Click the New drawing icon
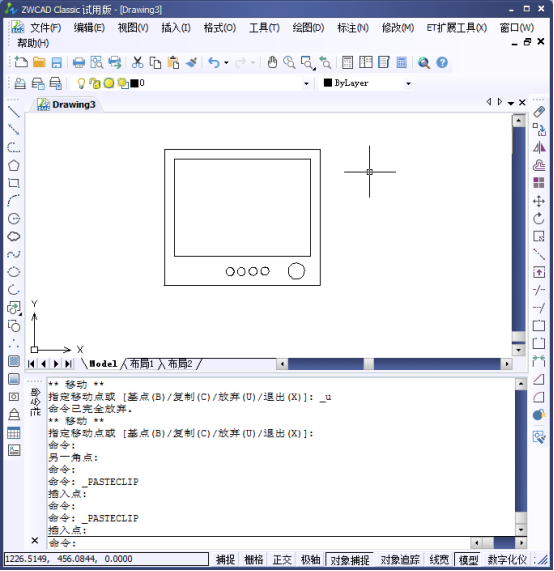Screen dimensions: 554x571 coord(21,62)
